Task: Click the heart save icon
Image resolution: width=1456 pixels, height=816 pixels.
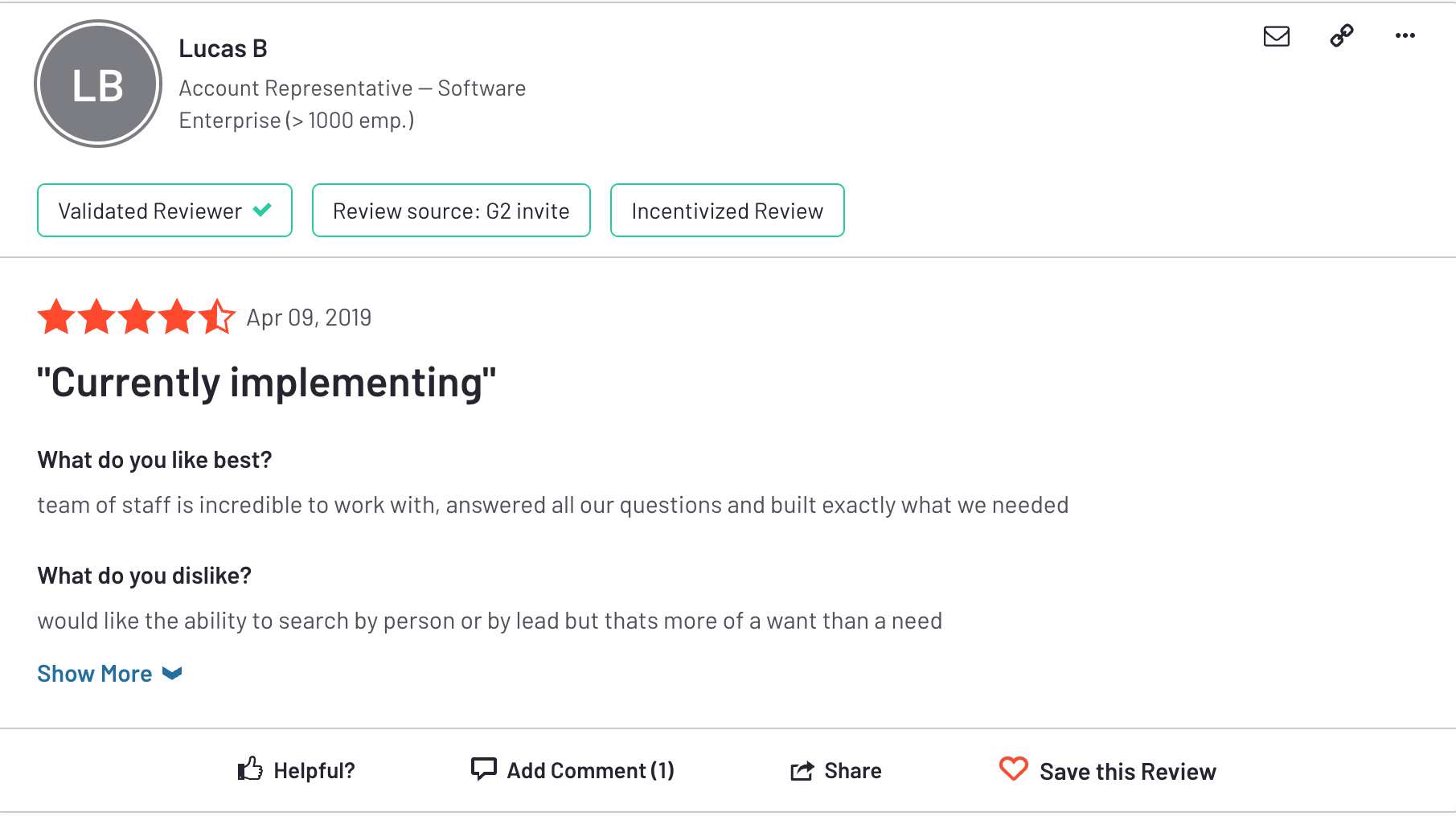Action: coord(1013,769)
